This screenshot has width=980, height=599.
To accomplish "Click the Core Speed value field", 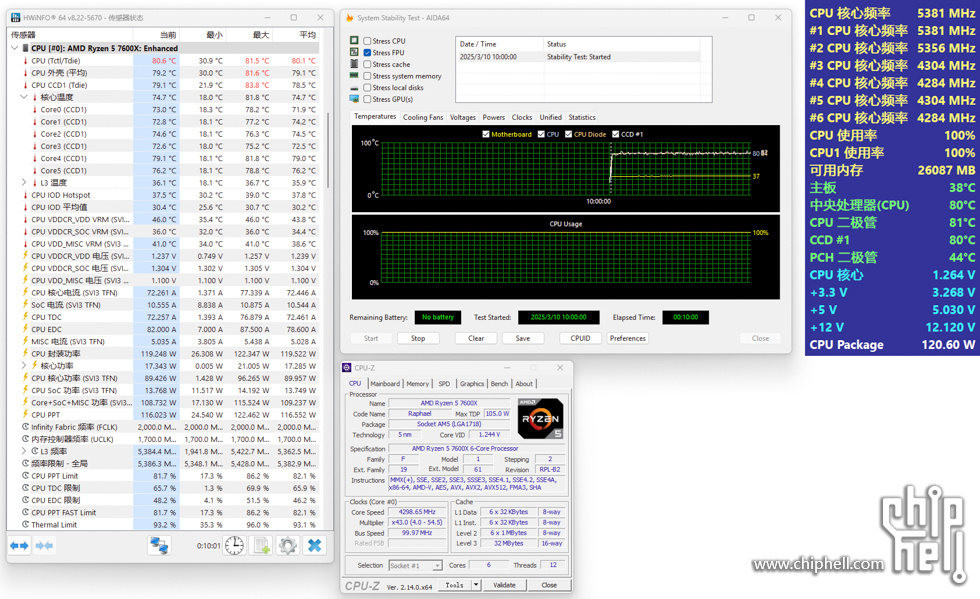I will 418,512.
